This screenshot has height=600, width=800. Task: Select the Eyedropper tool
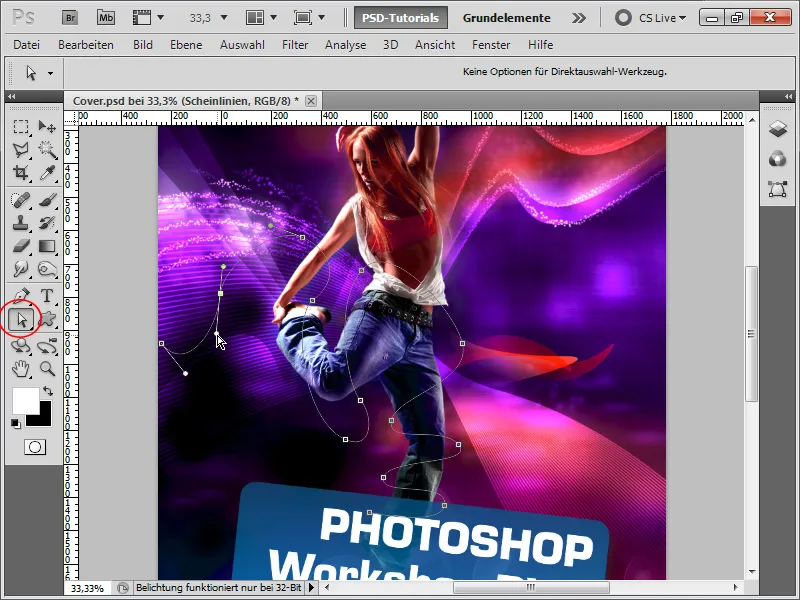(x=47, y=173)
